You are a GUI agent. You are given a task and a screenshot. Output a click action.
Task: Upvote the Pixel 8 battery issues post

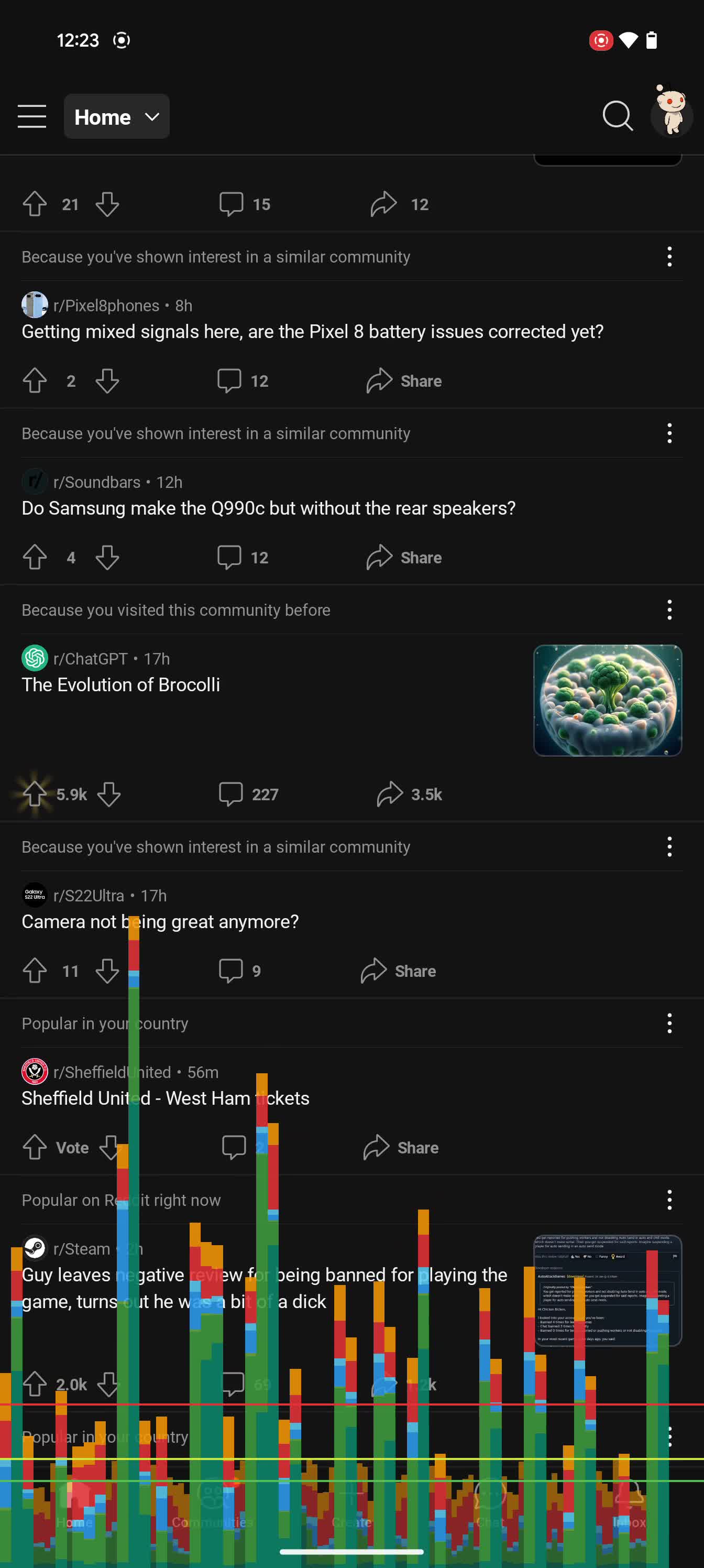35,381
